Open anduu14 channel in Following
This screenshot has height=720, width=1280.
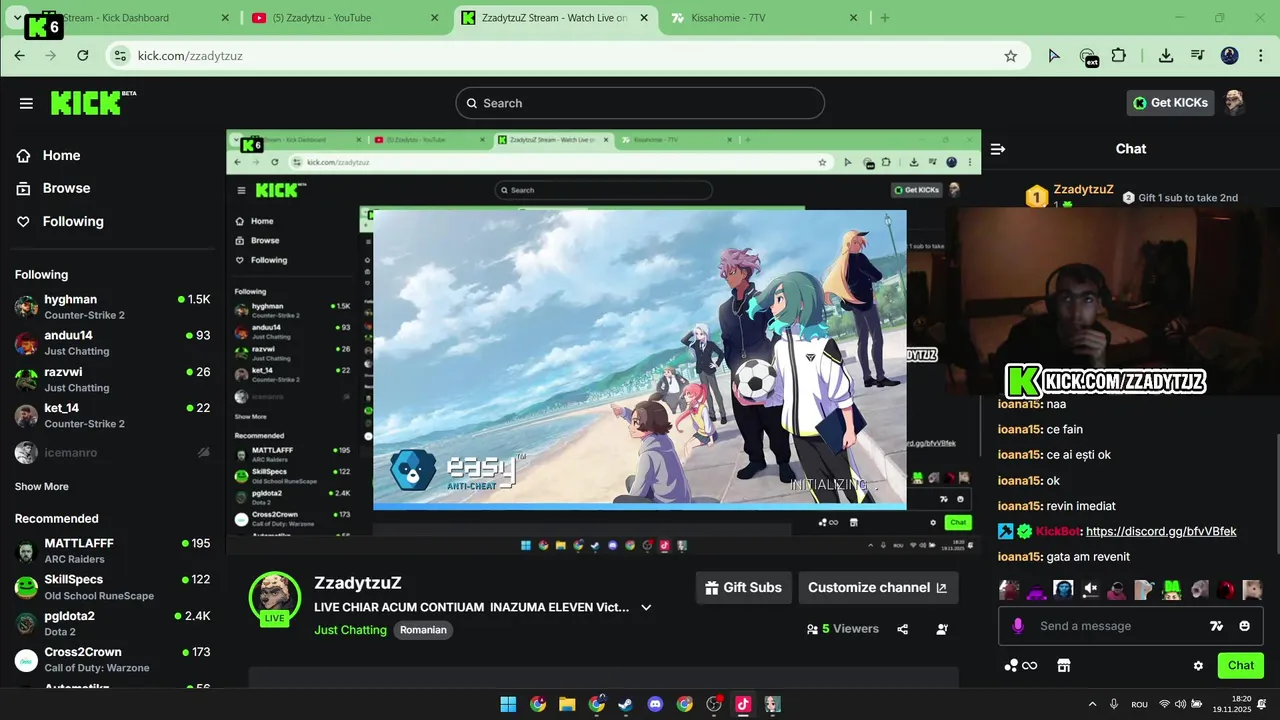pyautogui.click(x=112, y=343)
